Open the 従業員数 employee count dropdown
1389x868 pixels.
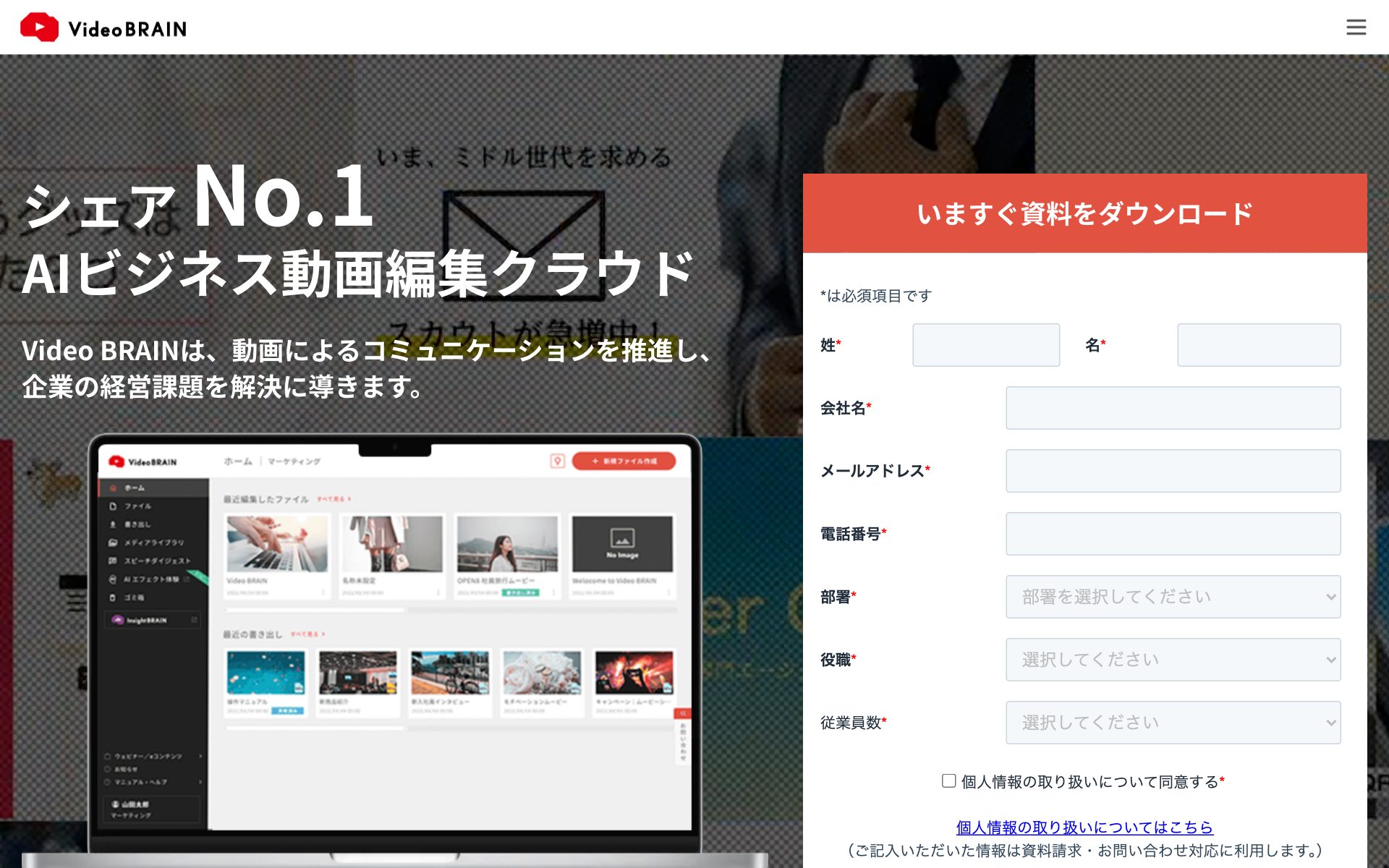point(1173,723)
